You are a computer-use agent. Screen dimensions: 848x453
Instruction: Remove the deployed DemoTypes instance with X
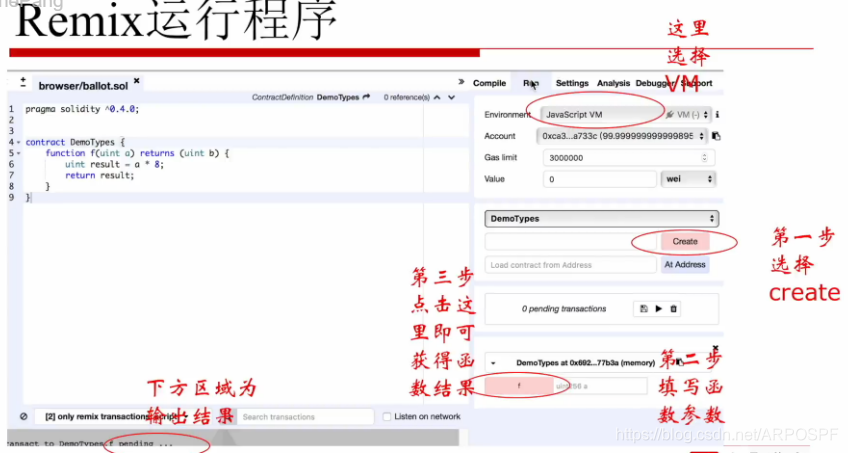tap(715, 348)
